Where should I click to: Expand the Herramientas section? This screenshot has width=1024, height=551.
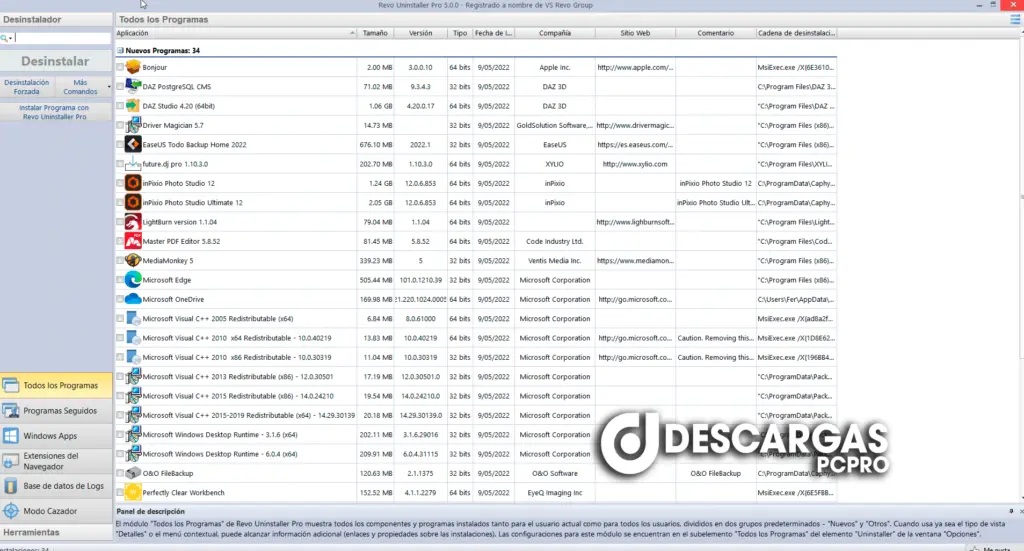(x=56, y=532)
